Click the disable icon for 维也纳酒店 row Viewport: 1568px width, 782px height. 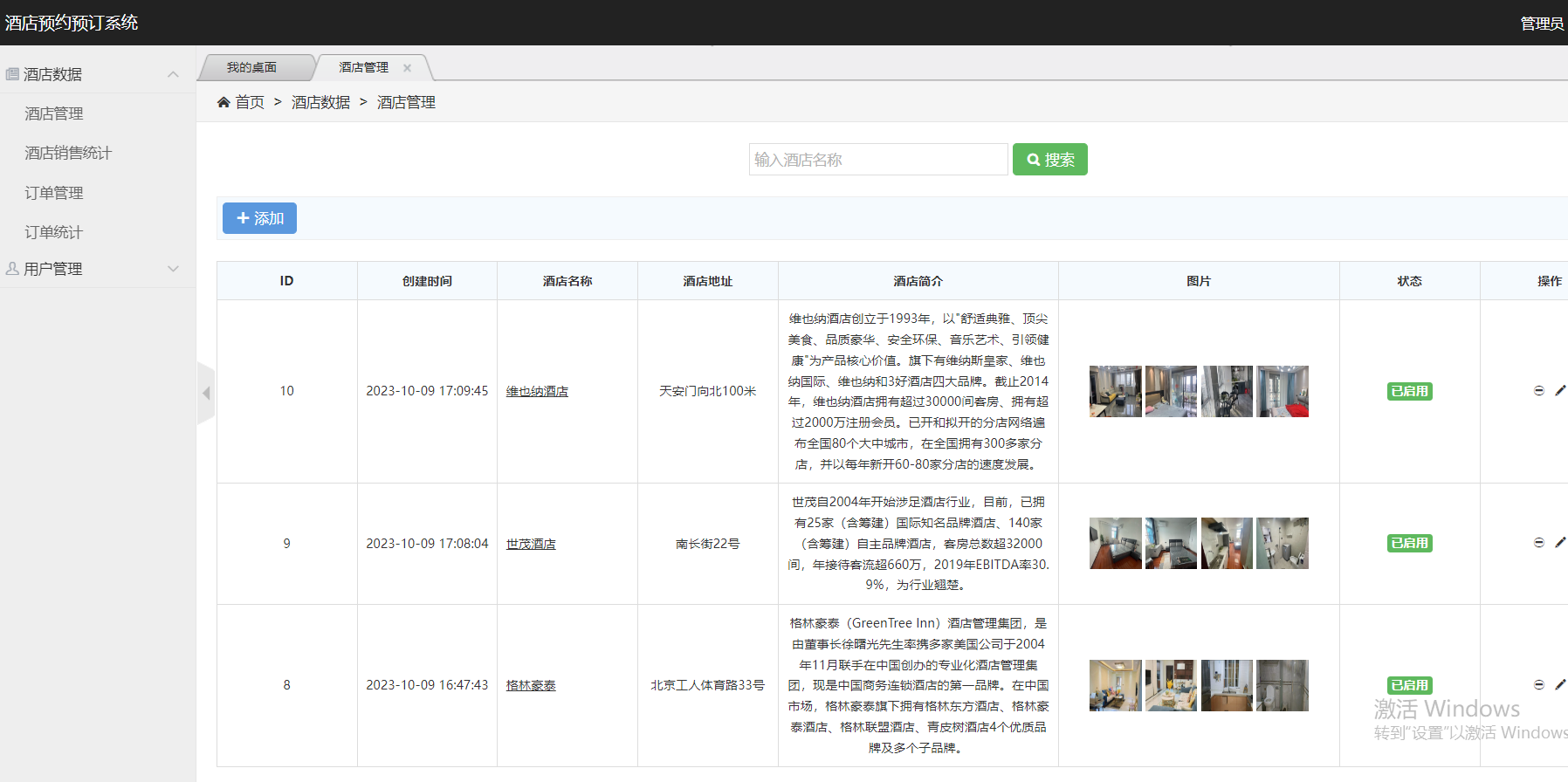[x=1539, y=391]
